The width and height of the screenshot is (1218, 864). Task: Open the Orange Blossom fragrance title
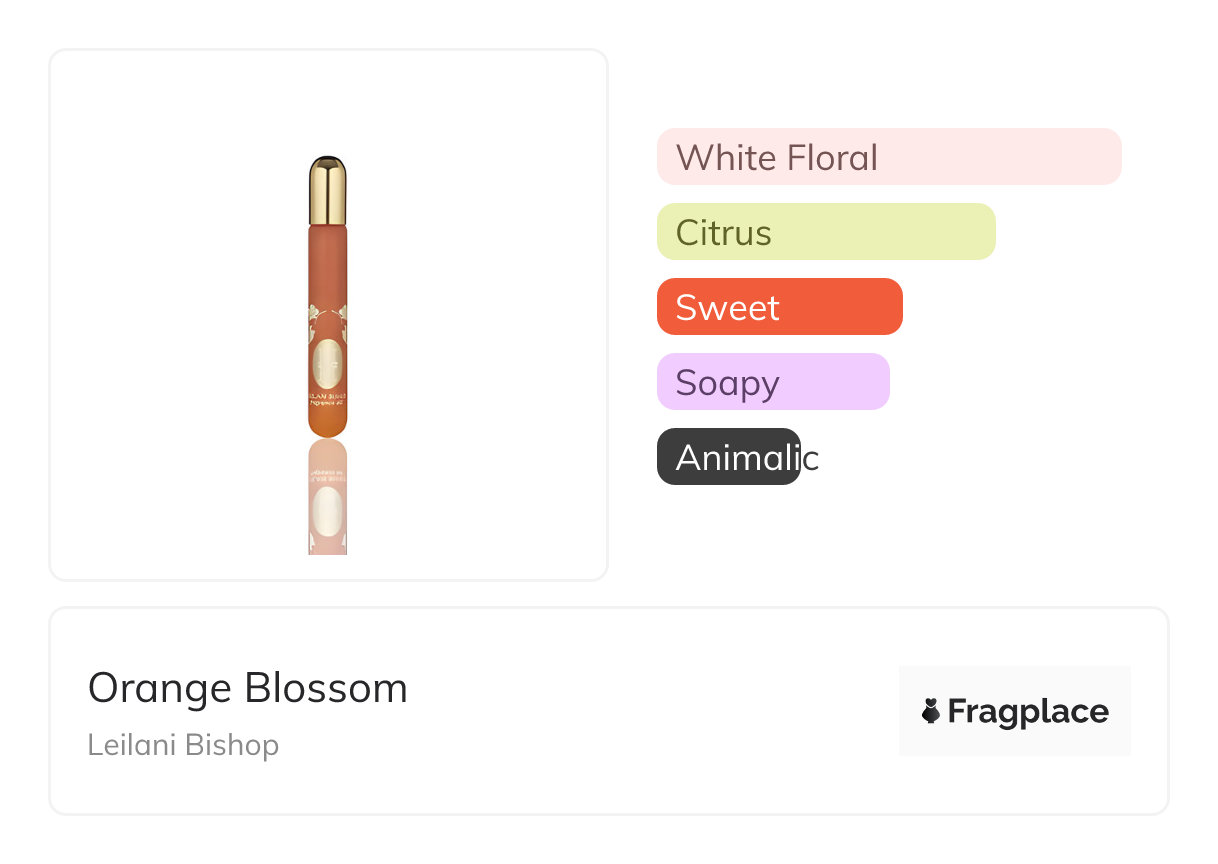248,688
